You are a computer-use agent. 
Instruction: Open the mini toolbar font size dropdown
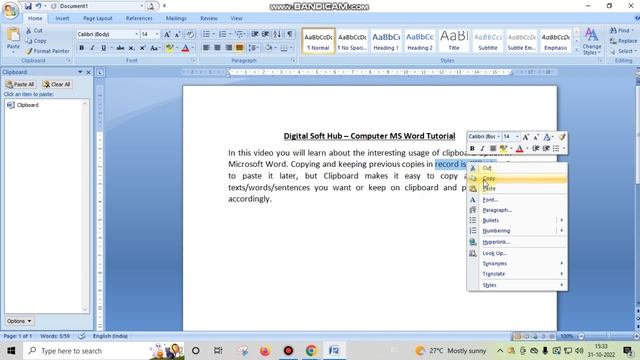click(517, 137)
